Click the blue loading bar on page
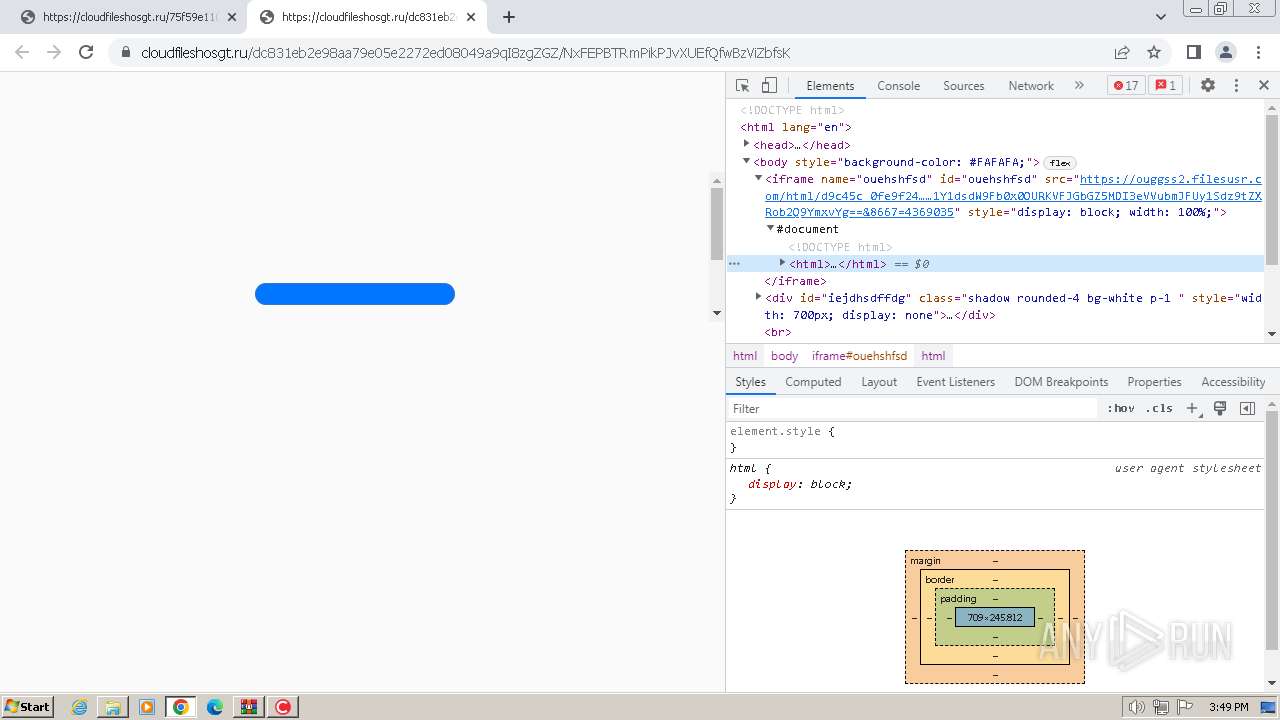1280x720 pixels. click(355, 294)
